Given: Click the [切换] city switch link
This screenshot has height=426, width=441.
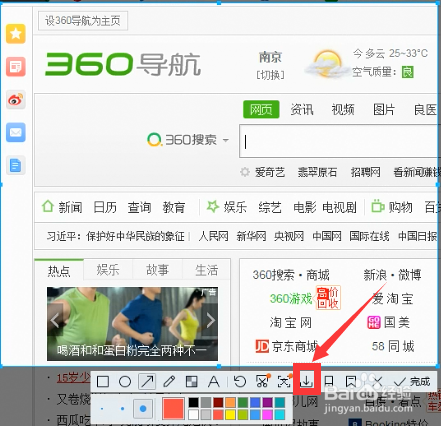Looking at the screenshot, I should pos(270,75).
